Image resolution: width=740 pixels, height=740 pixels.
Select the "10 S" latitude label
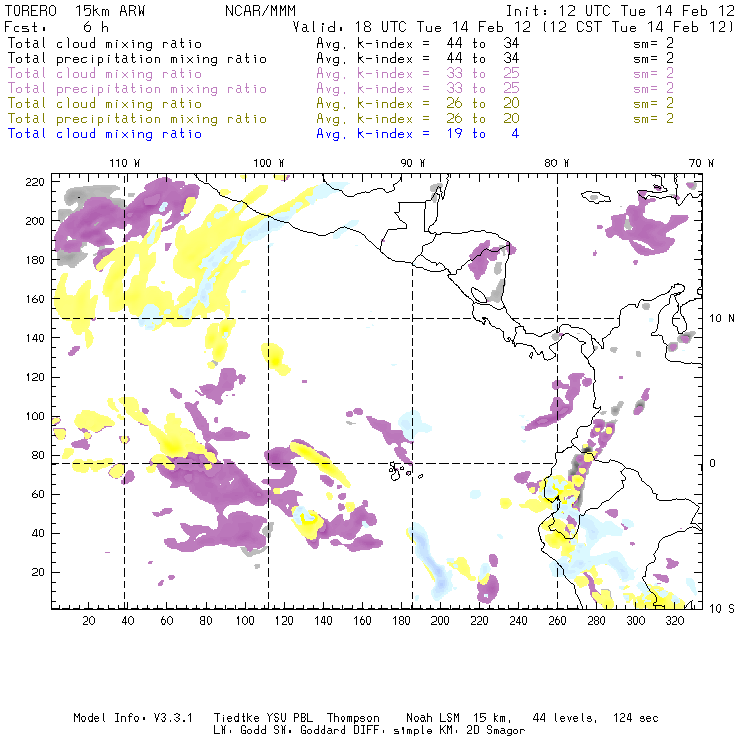722,609
